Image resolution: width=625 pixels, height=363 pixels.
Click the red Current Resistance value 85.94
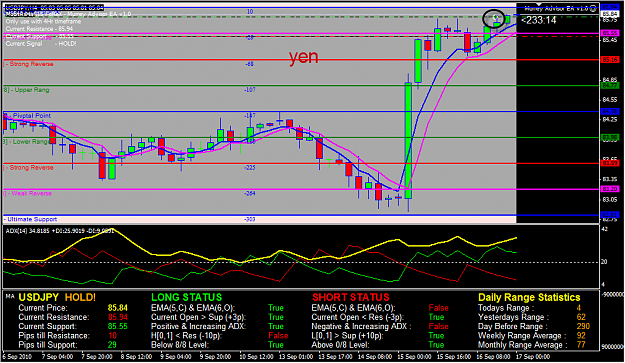(118, 318)
